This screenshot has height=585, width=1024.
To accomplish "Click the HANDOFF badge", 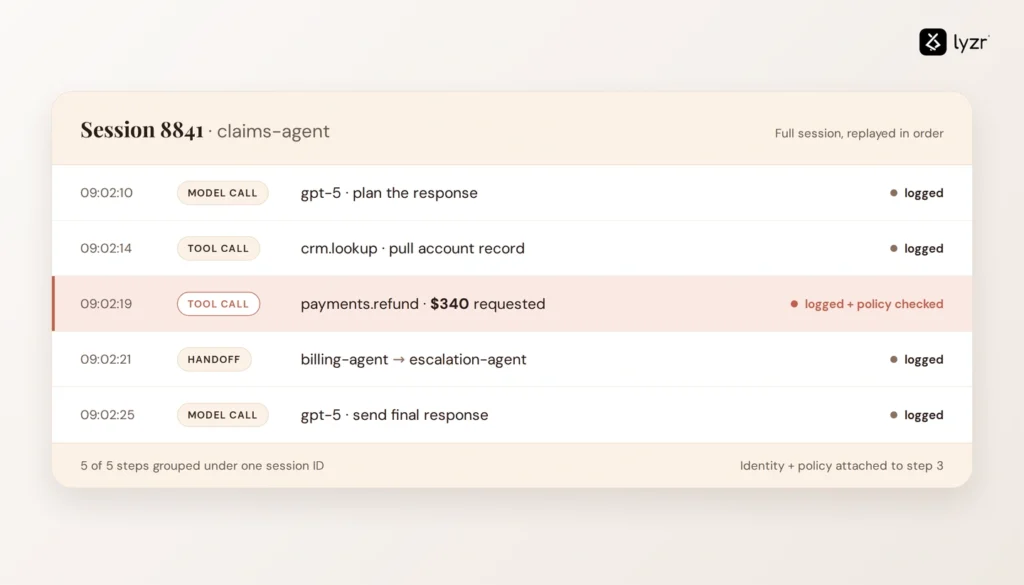I will 214,359.
